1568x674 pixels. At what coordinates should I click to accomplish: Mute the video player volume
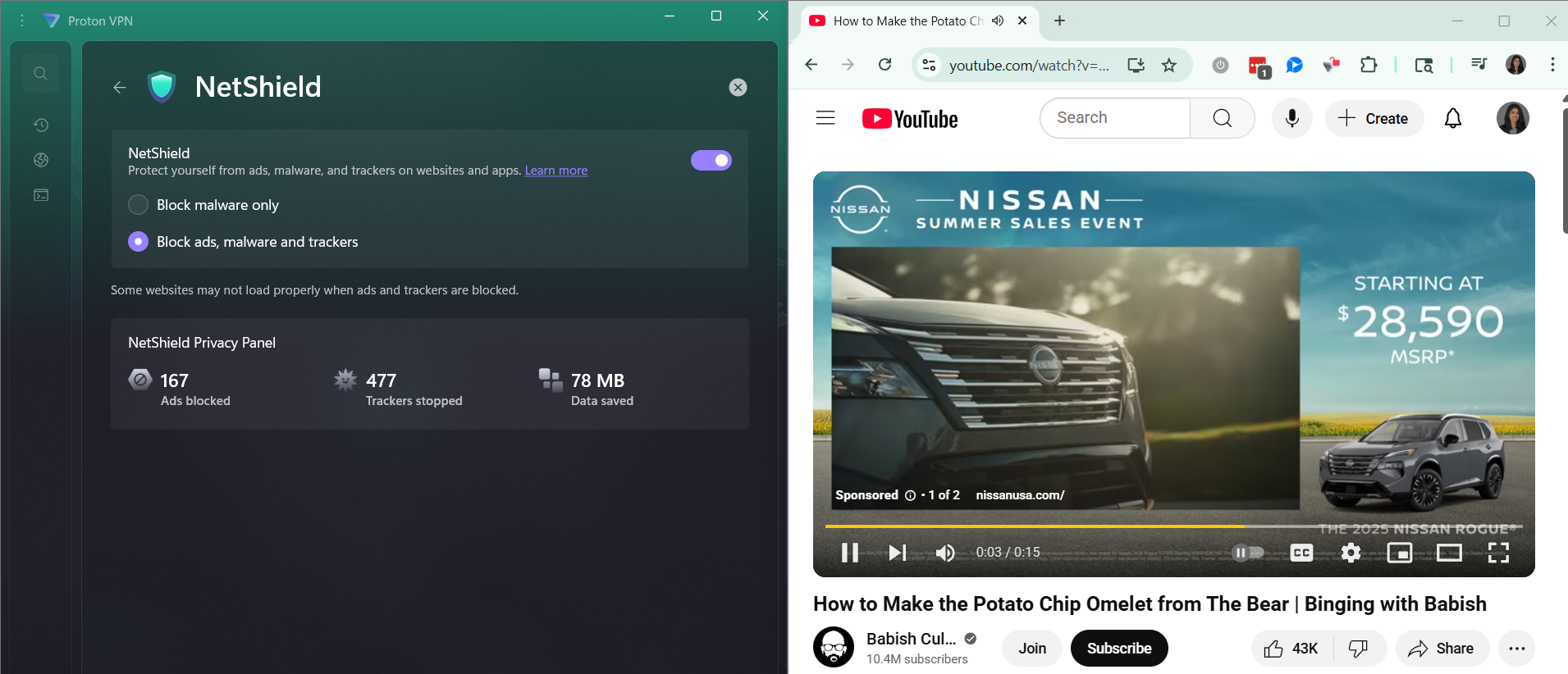945,553
